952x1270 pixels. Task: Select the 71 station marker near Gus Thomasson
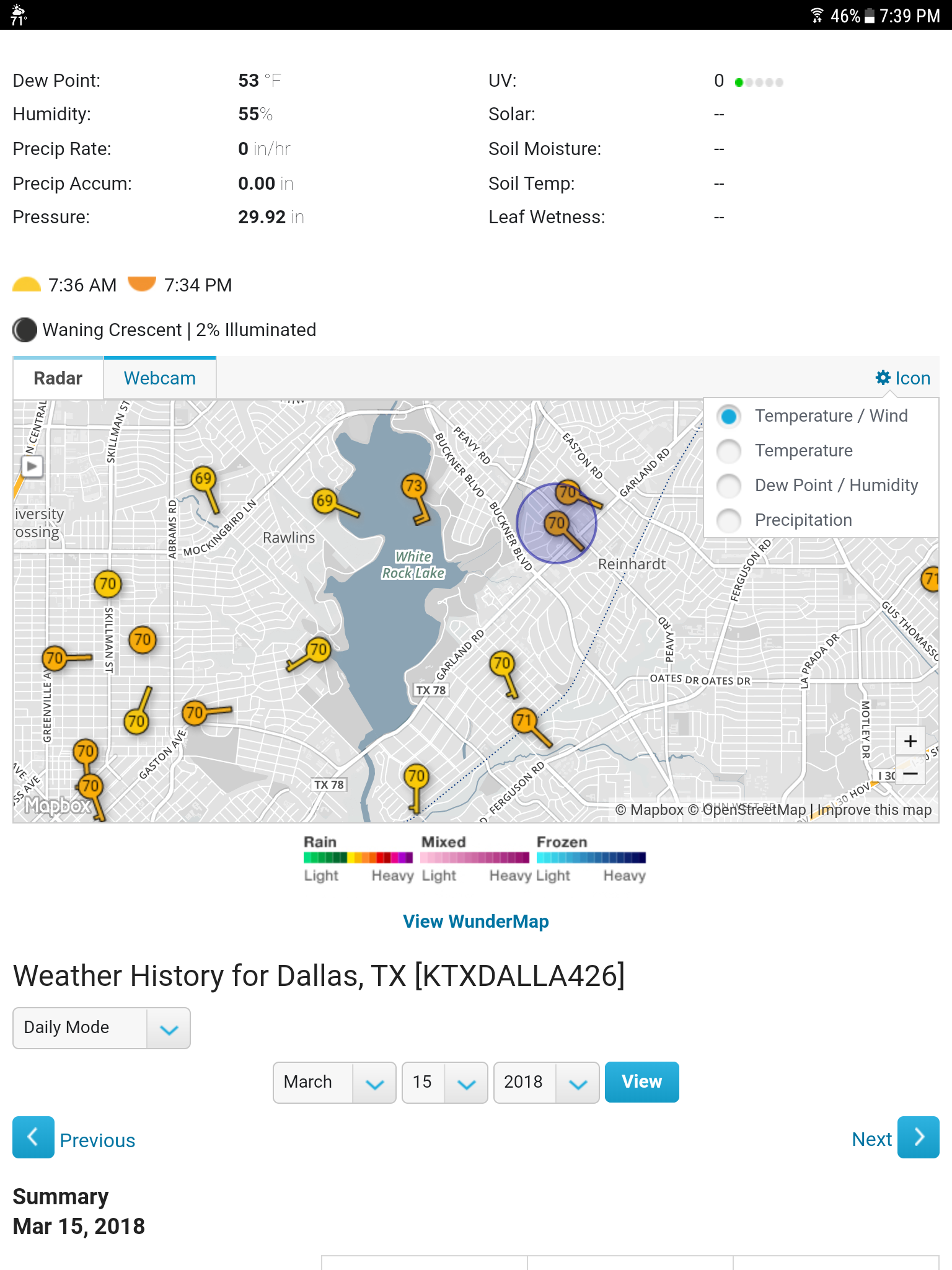(930, 579)
